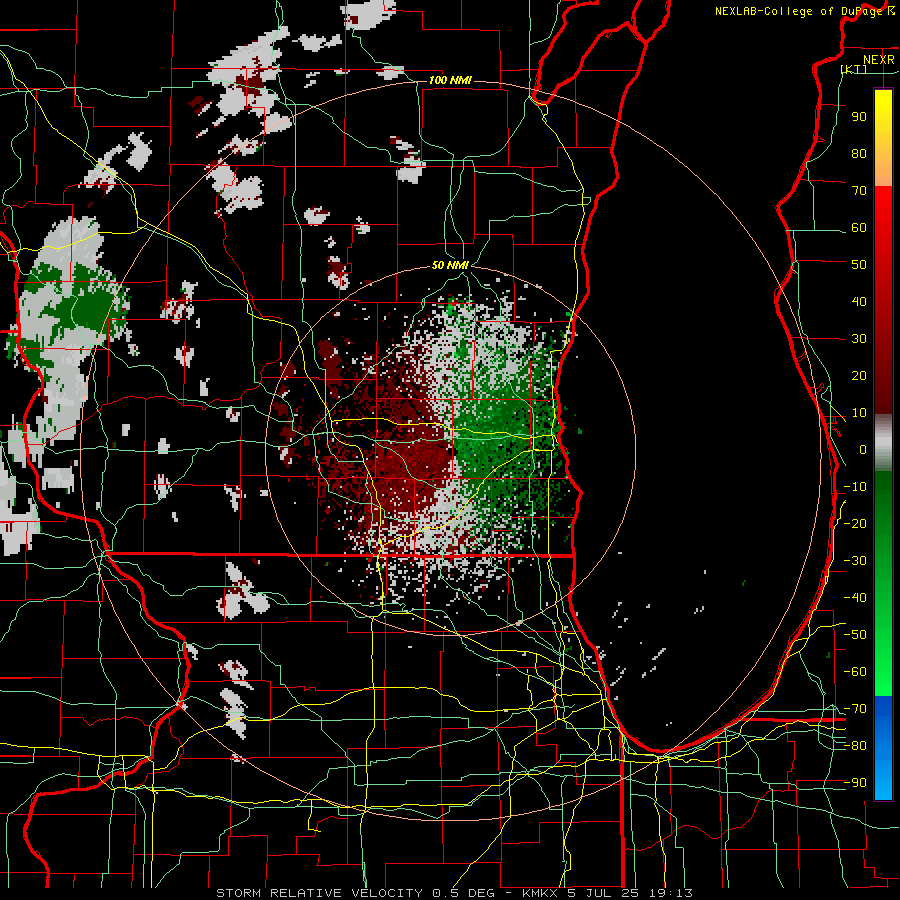Image resolution: width=900 pixels, height=900 pixels.
Task: Click the 40 value on velocity scale
Action: (x=859, y=301)
